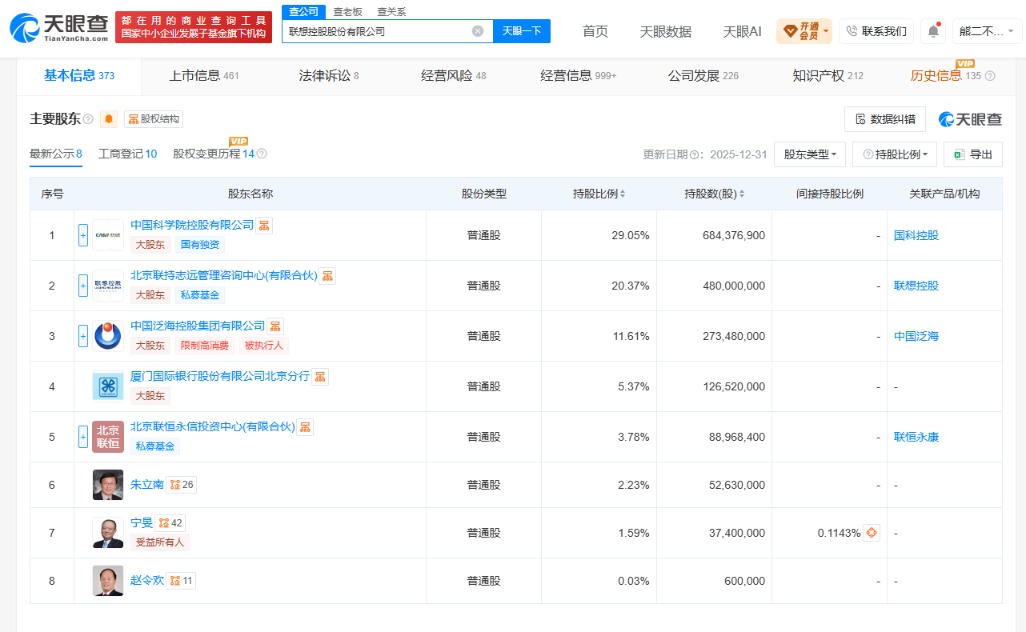Click the 导出 export button

click(973, 154)
